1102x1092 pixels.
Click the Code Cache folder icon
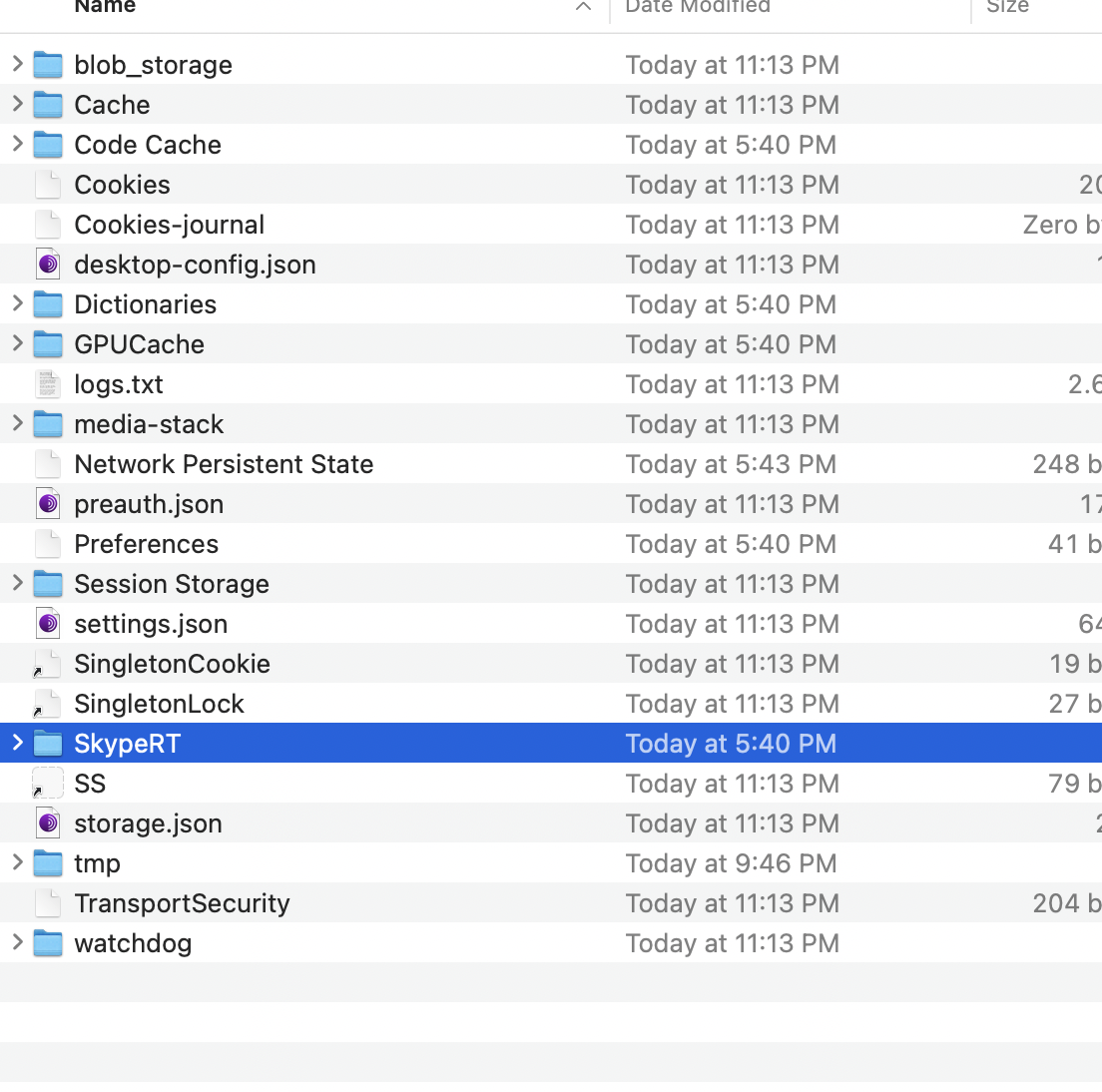pyautogui.click(x=48, y=145)
